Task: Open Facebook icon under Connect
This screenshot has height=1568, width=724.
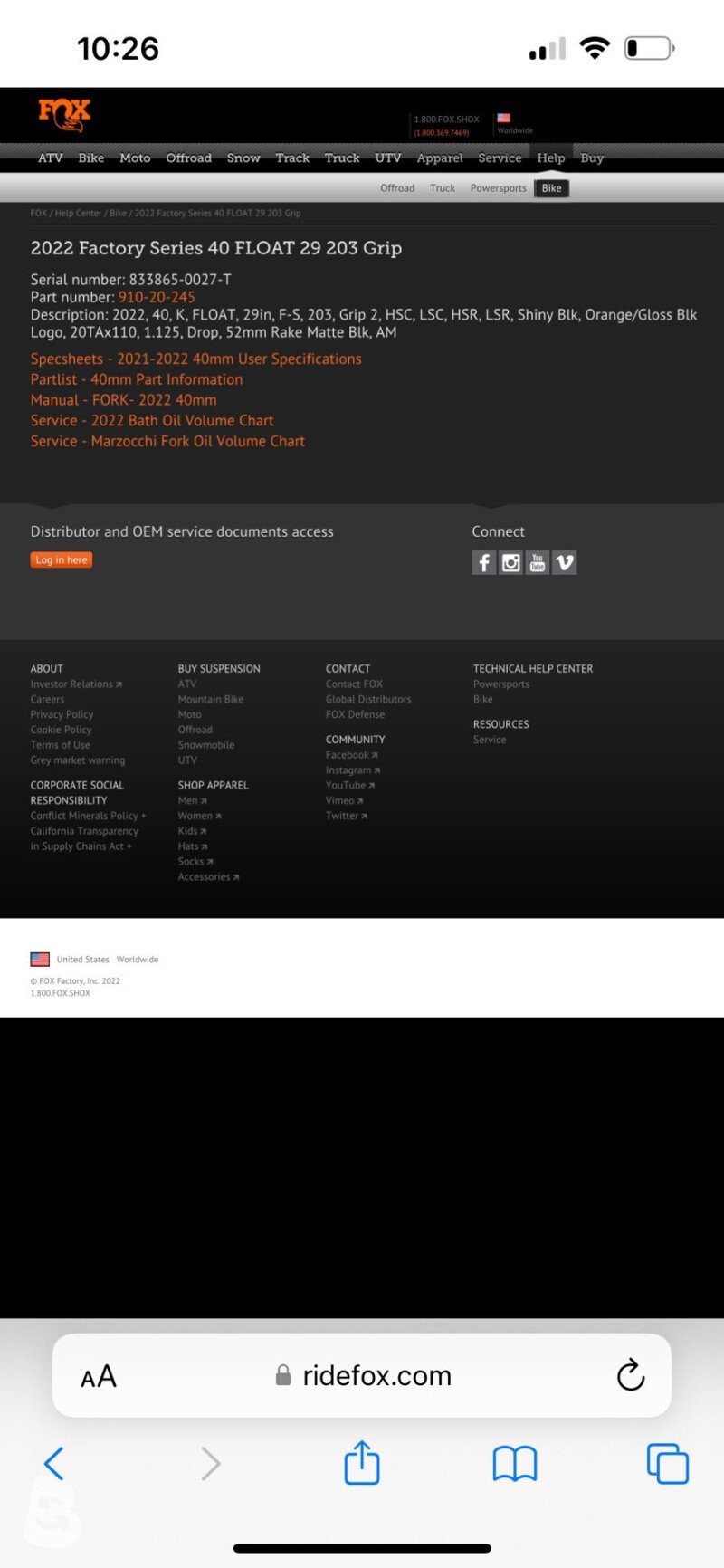Action: pos(484,563)
